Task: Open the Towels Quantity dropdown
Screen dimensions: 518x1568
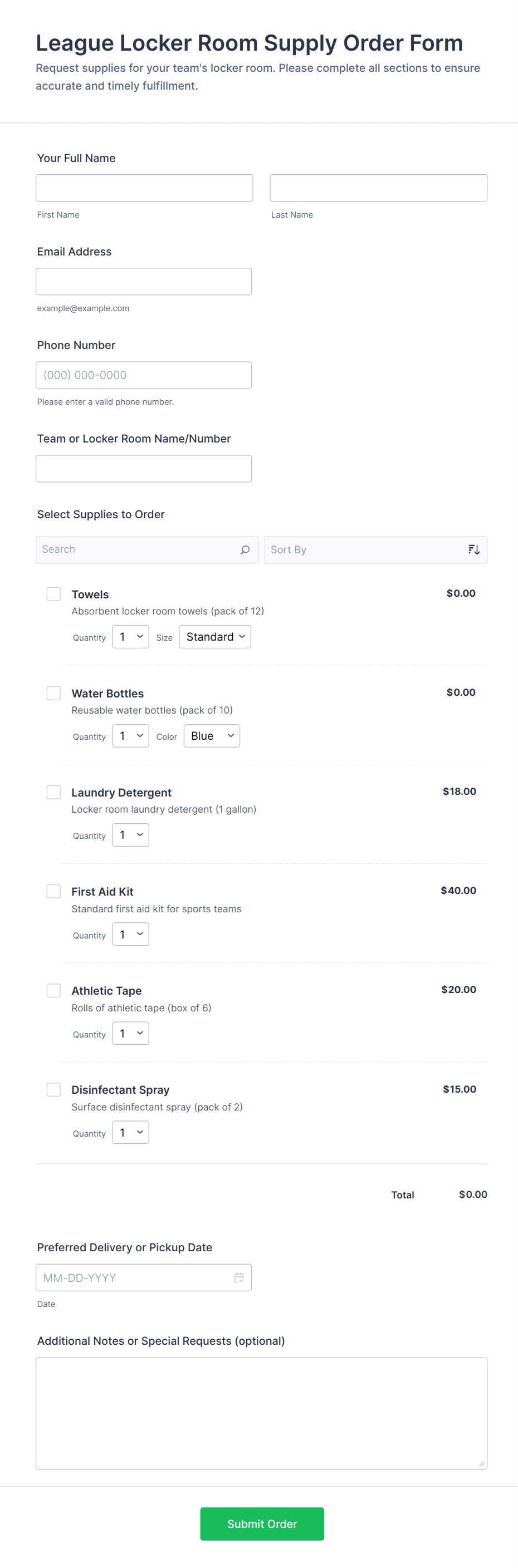Action: pos(130,637)
